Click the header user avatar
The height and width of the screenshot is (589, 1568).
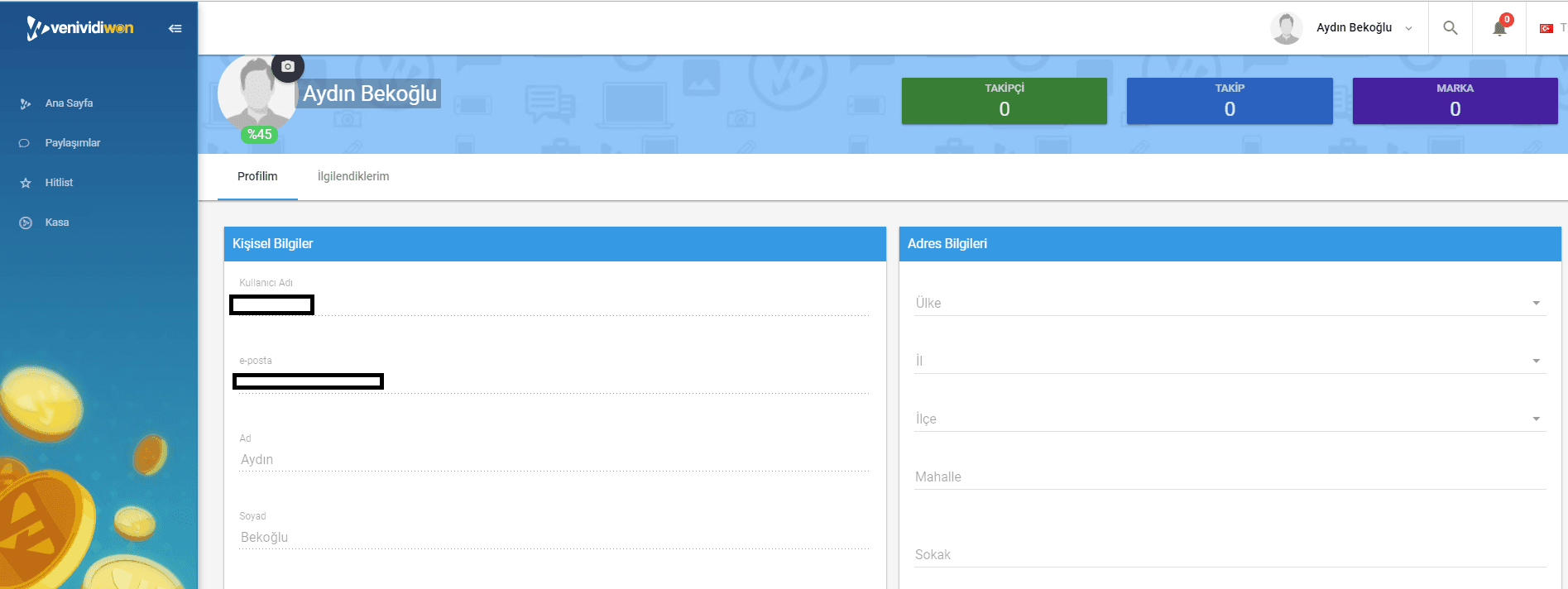1286,28
